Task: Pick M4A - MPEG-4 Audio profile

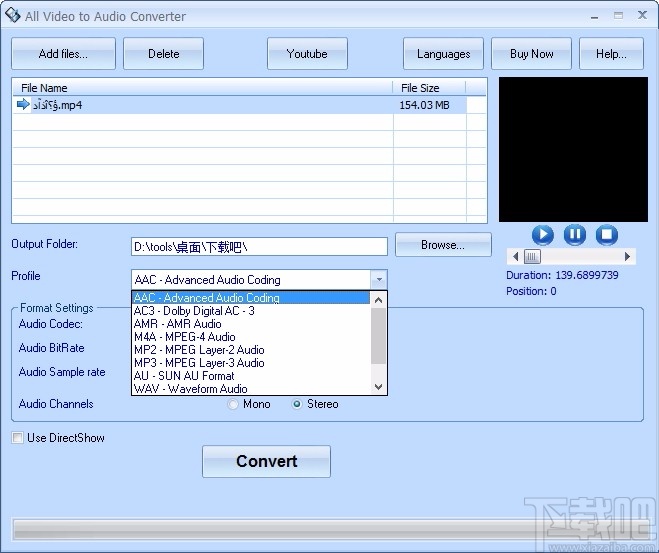Action: coord(251,337)
